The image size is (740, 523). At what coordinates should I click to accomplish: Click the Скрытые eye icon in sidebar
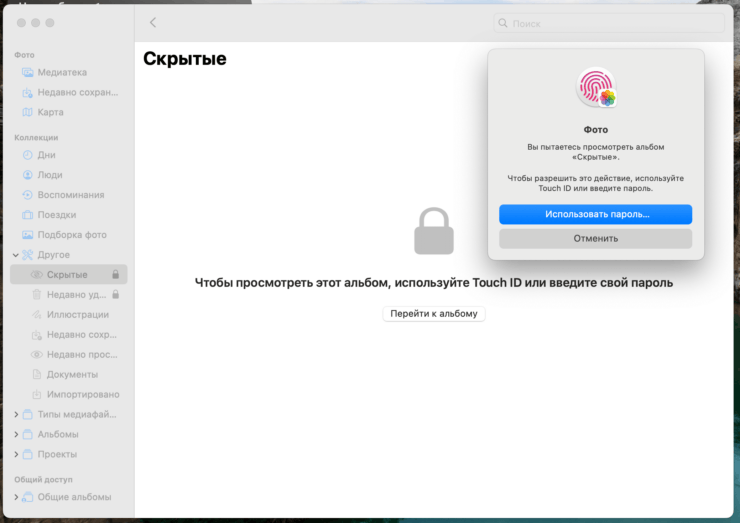37,275
